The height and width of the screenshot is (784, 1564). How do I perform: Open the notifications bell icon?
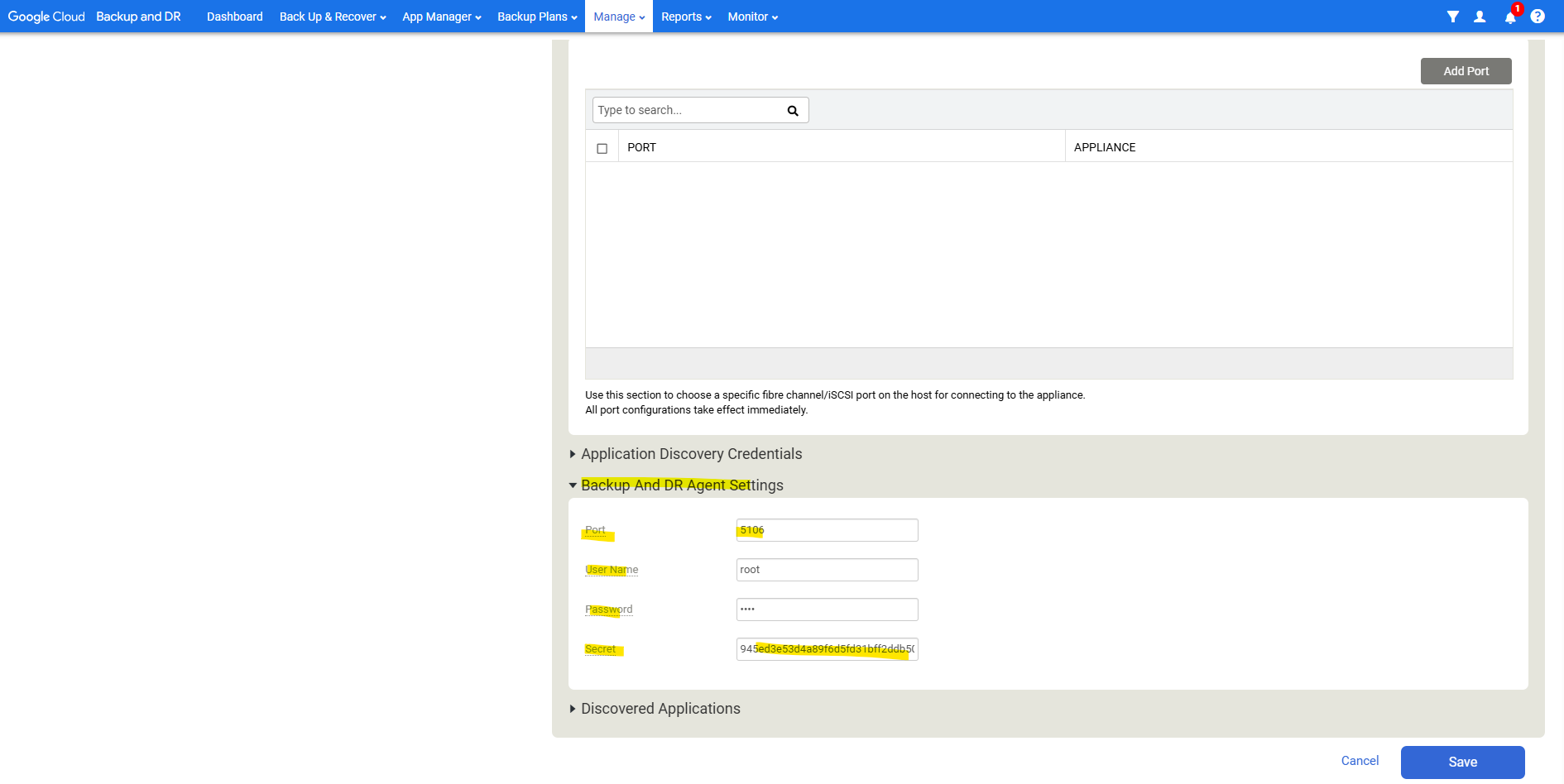click(1510, 17)
